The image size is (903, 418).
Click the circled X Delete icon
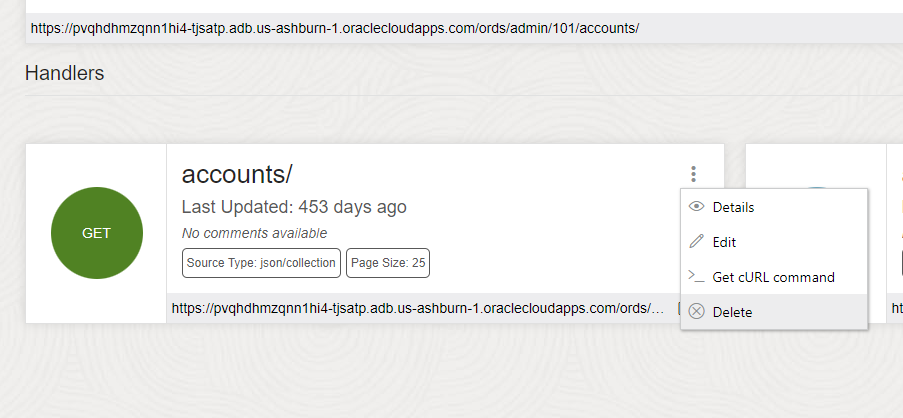697,311
